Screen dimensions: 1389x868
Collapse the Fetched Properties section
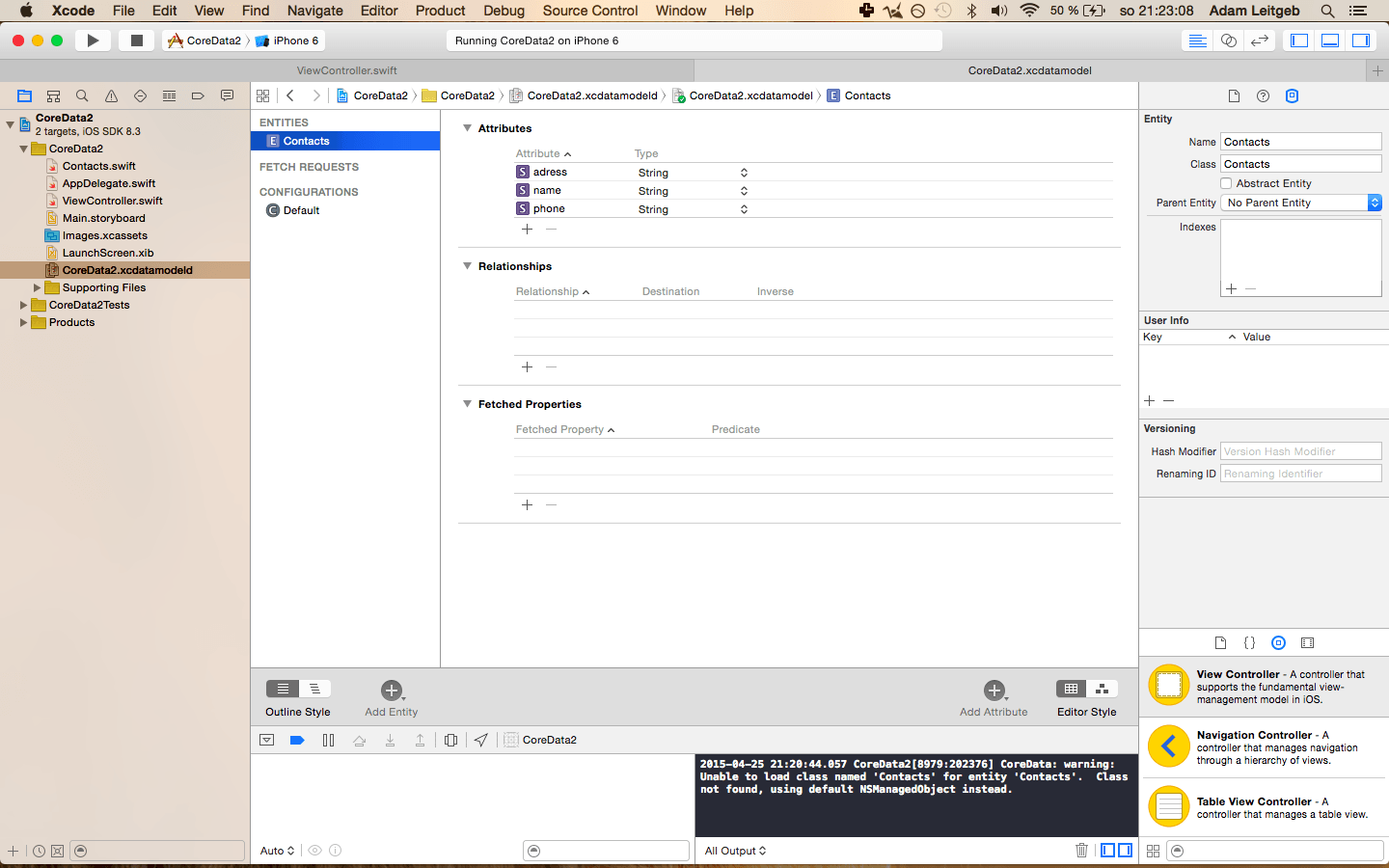(468, 404)
